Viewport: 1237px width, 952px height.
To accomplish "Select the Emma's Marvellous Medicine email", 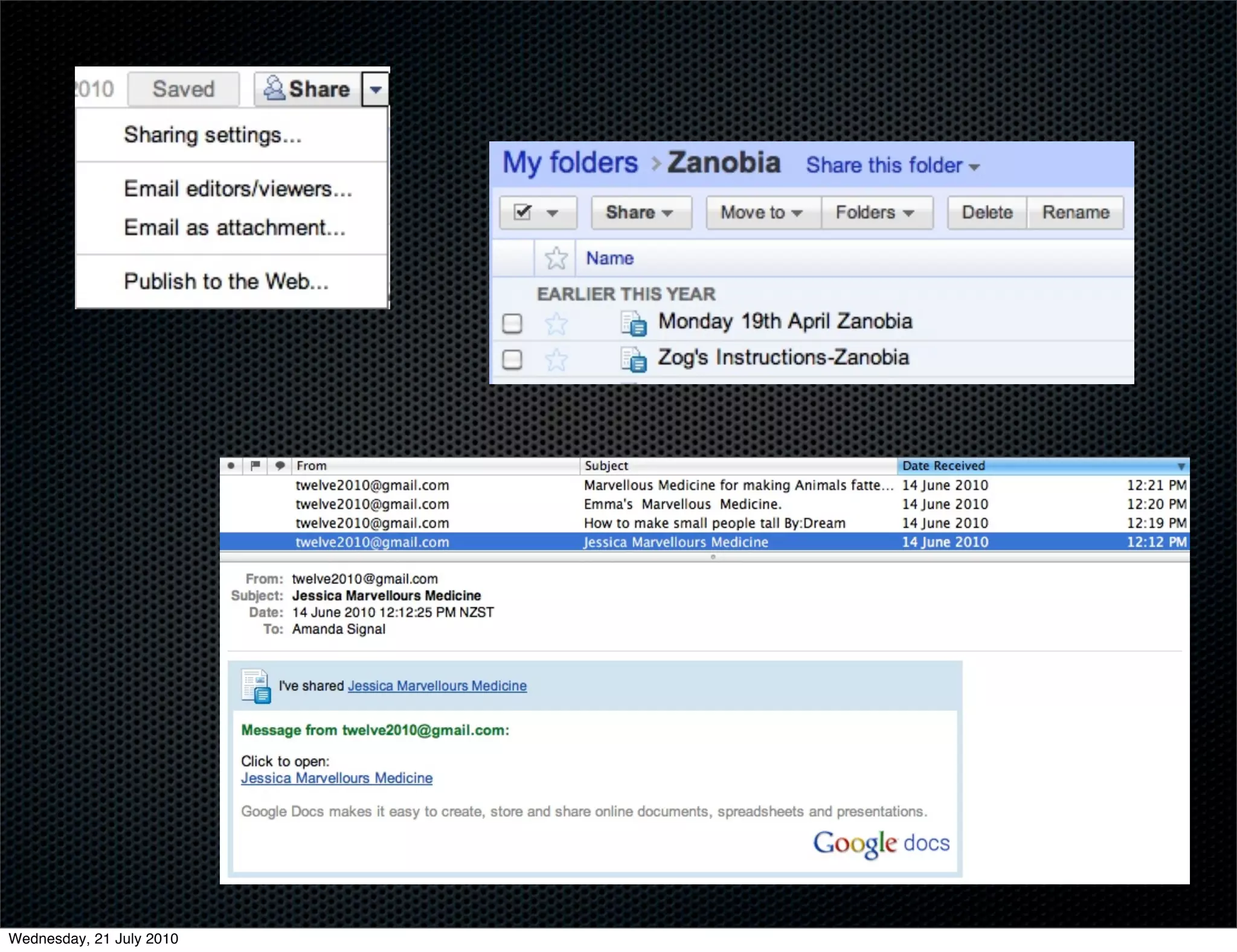I will [x=683, y=504].
